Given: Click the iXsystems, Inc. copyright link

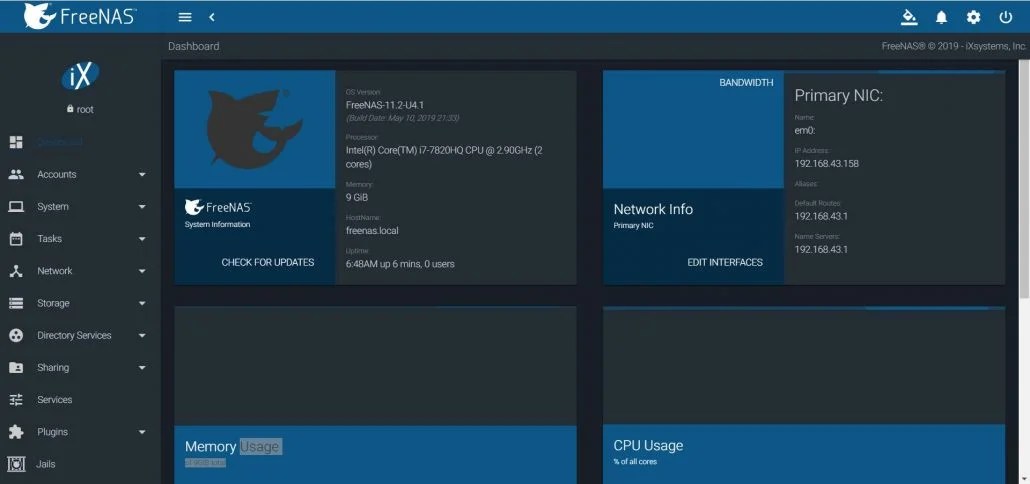Looking at the screenshot, I should [x=995, y=46].
